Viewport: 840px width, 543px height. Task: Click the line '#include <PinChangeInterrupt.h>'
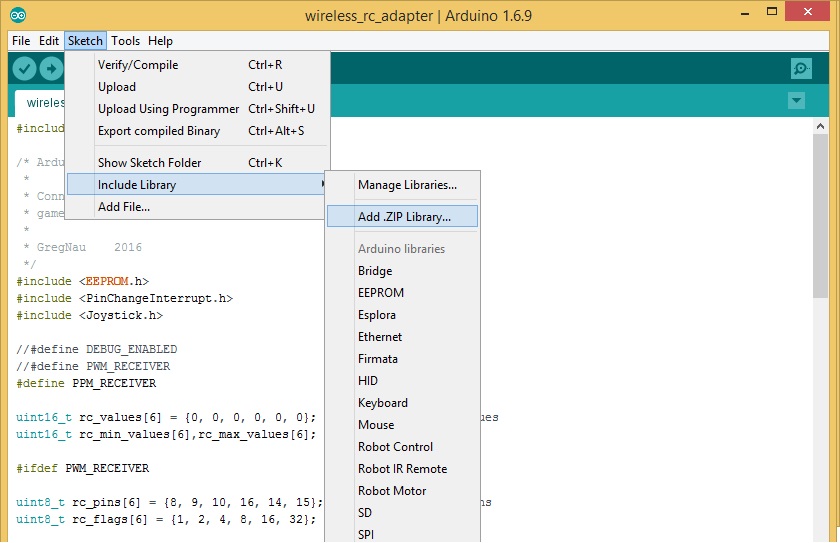[x=124, y=298]
